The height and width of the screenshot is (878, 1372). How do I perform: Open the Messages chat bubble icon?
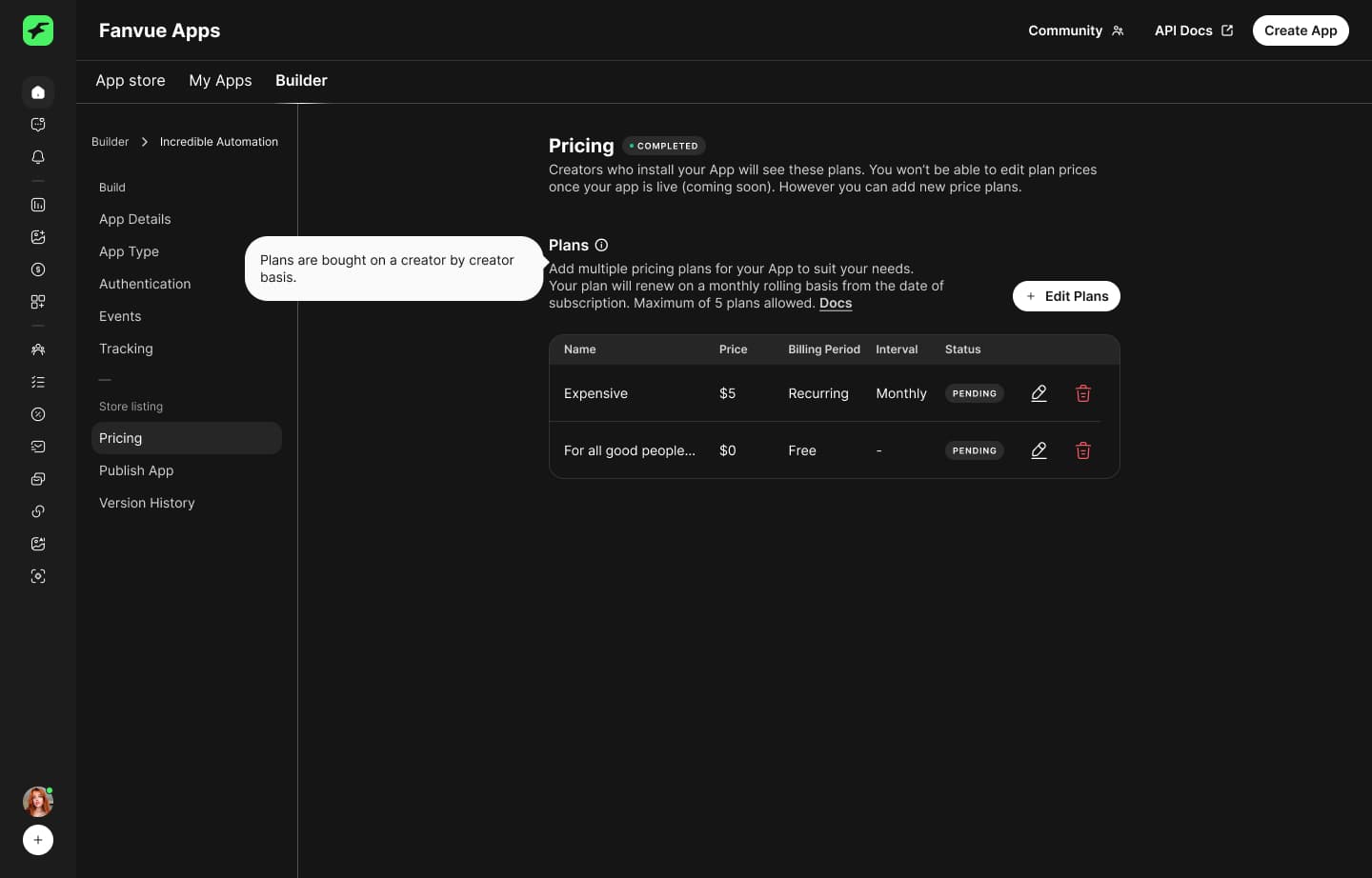tap(38, 125)
